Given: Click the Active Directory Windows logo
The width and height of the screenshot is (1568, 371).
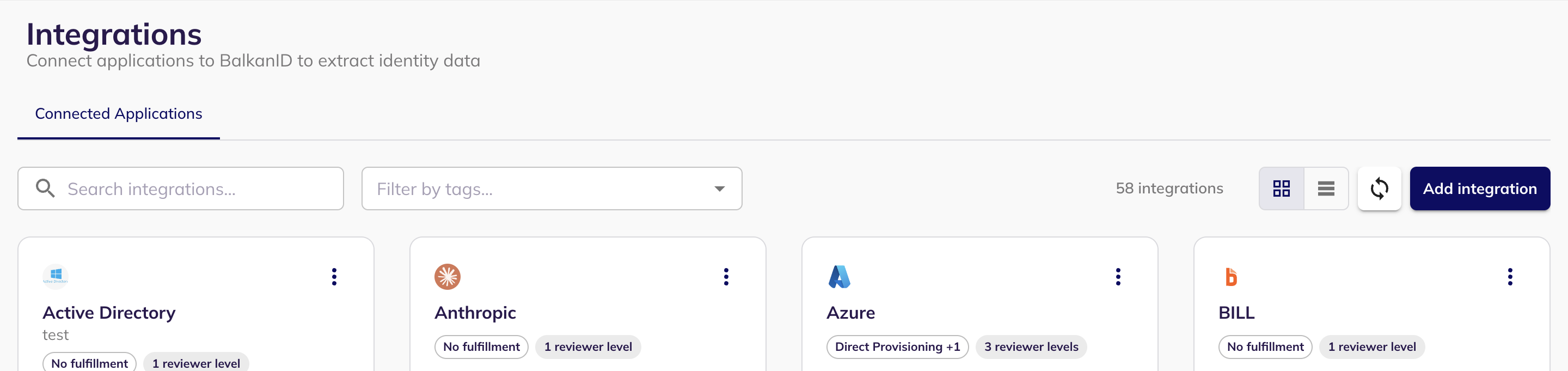Looking at the screenshot, I should [56, 277].
